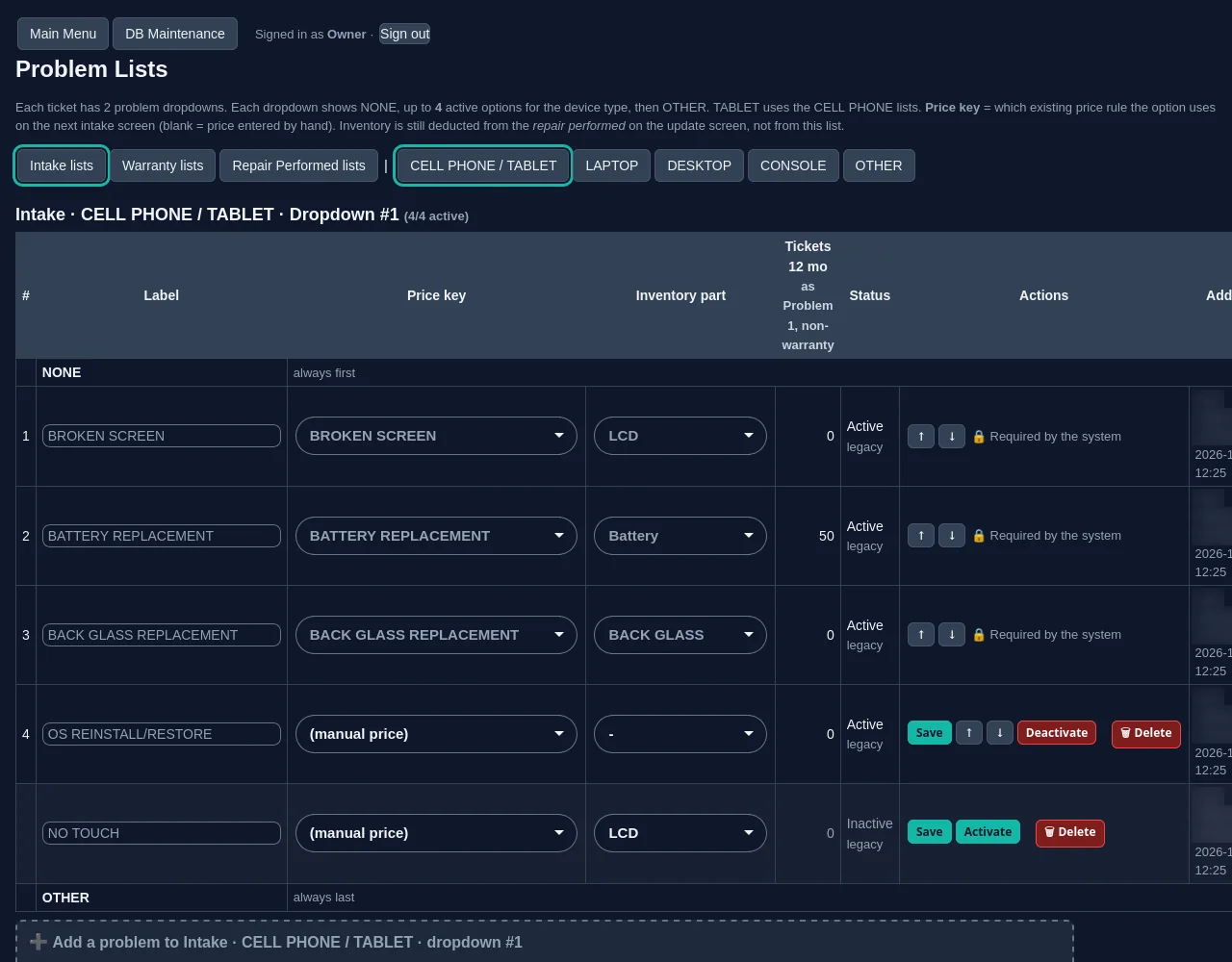This screenshot has height=962, width=1232.
Task: Switch to Repair Performed lists tab
Action: point(298,165)
